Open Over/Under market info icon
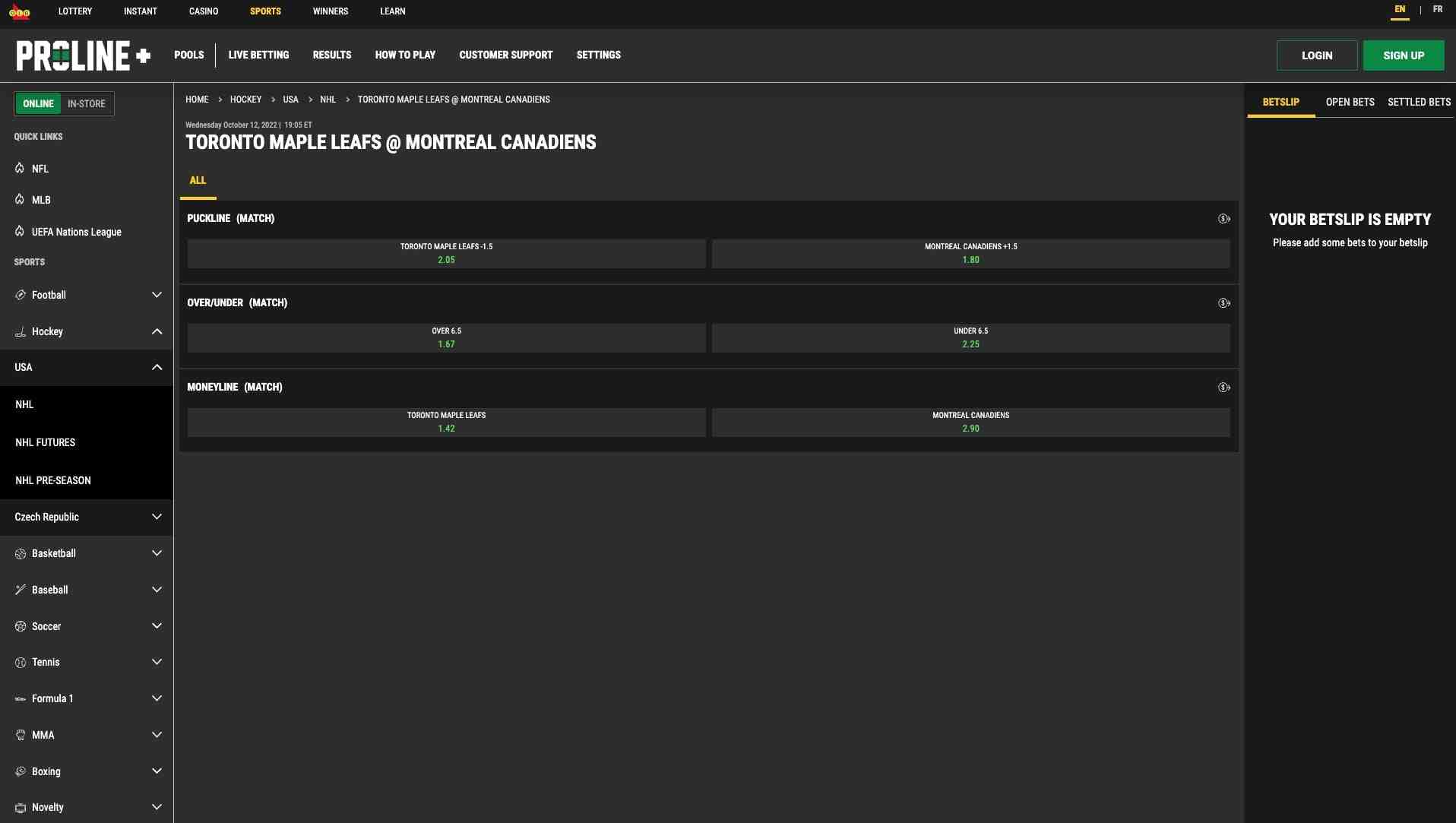1456x823 pixels. [x=1223, y=303]
